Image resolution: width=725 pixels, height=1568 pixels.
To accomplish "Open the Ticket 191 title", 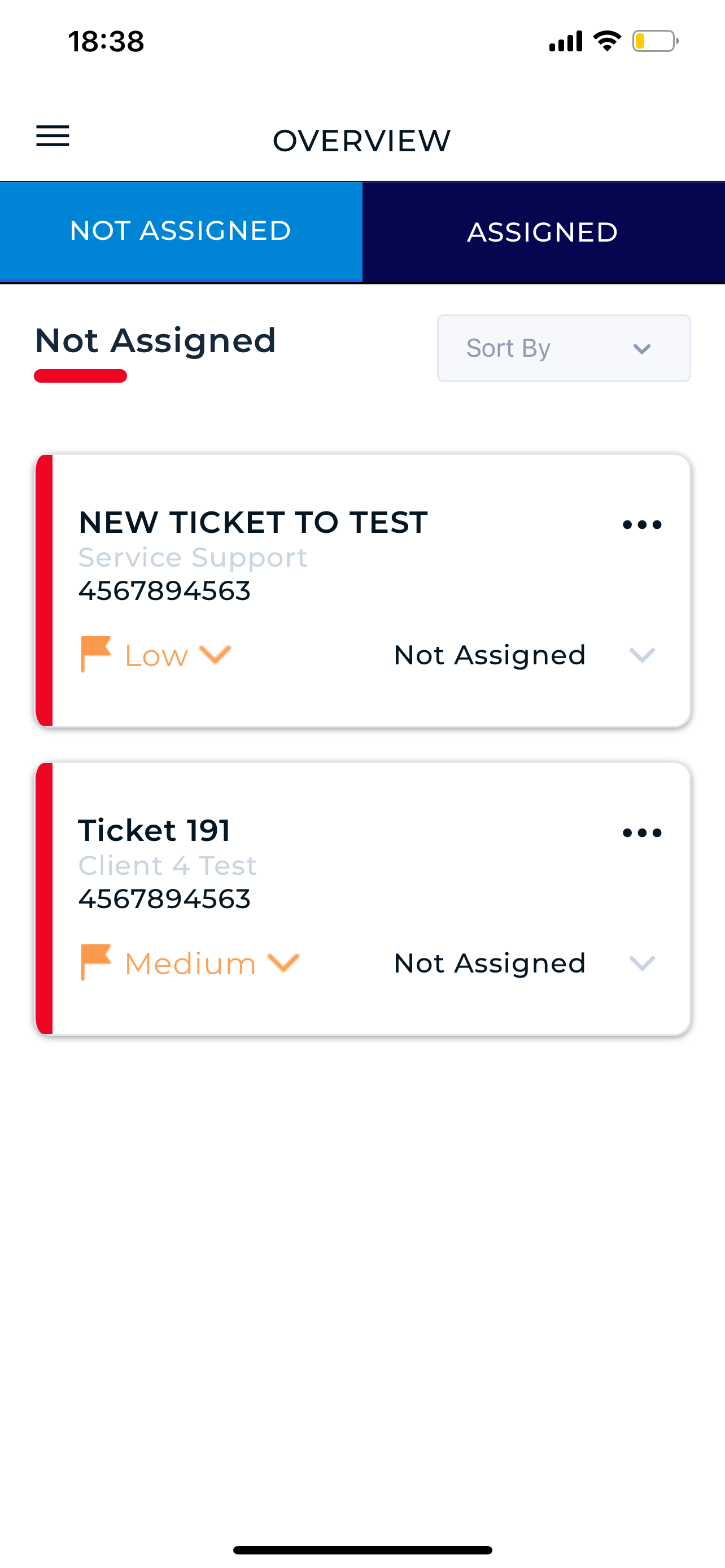I will coord(154,830).
